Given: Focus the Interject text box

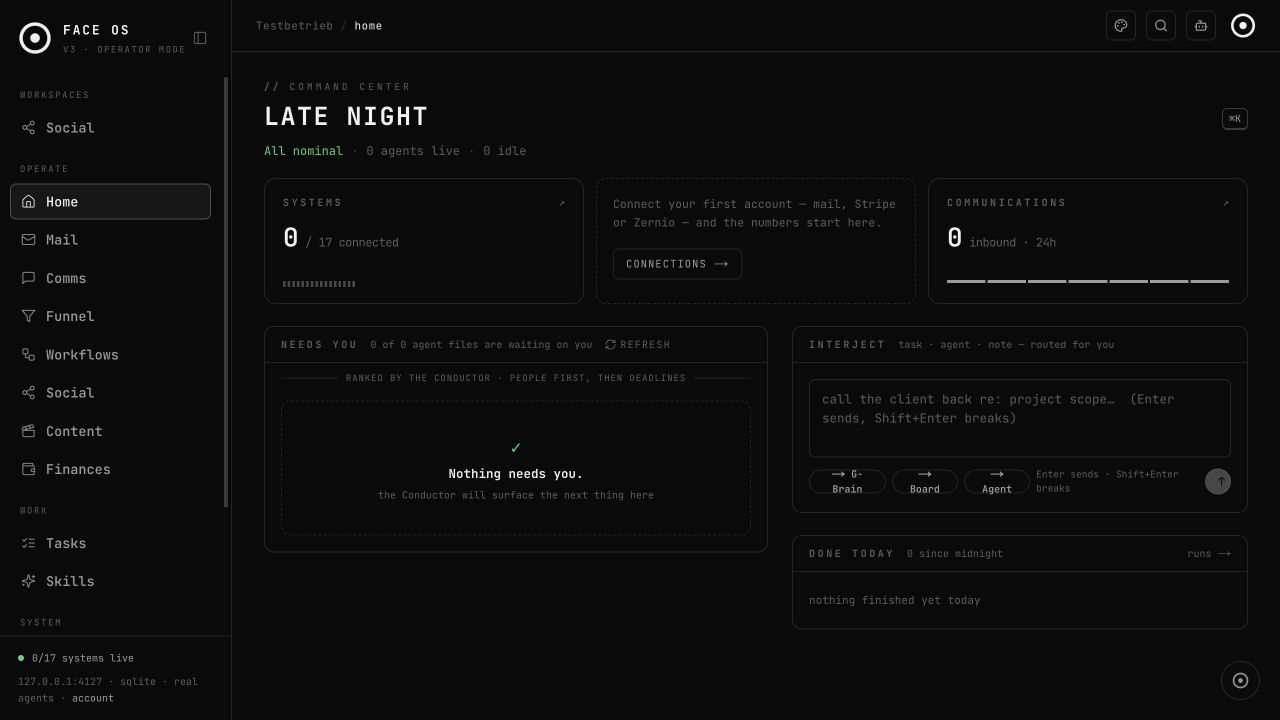Looking at the screenshot, I should click(x=1019, y=418).
